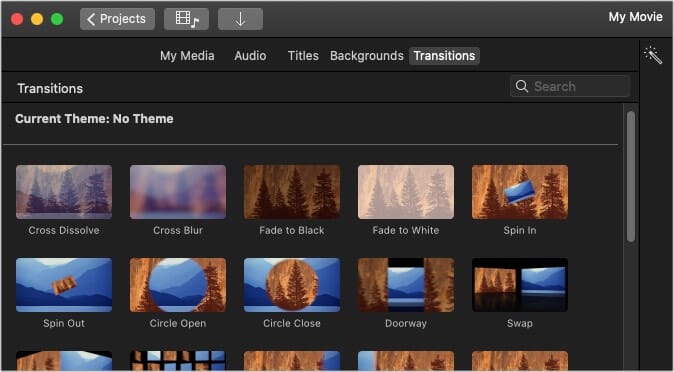Click the Circle Open label text
Image resolution: width=674 pixels, height=372 pixels.
pos(178,323)
